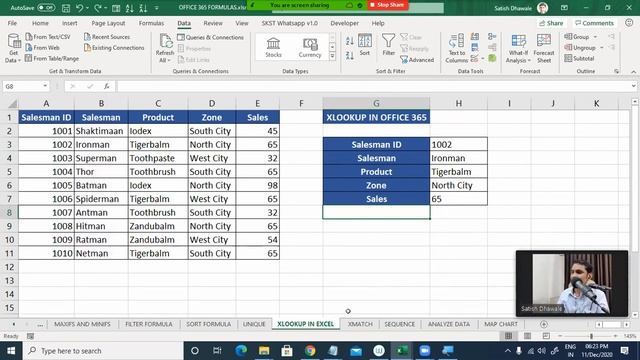Open Recent Sources
This screenshot has height=360, width=640.
107,37
